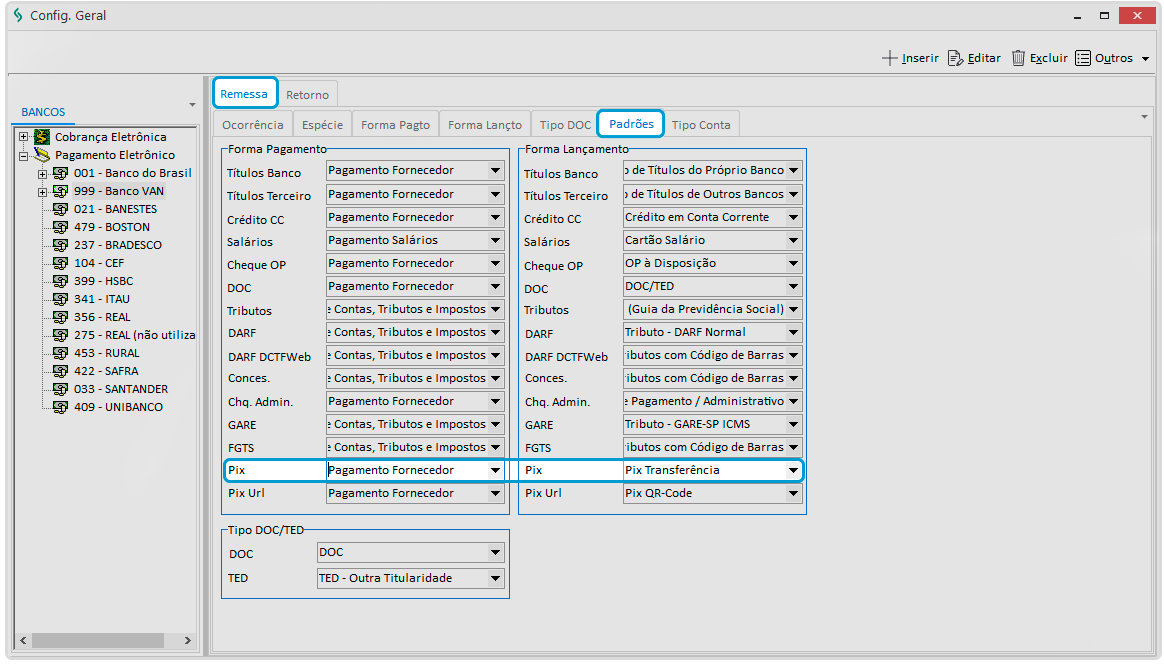Click the Pagamento Eletrônico icon

(x=42, y=154)
